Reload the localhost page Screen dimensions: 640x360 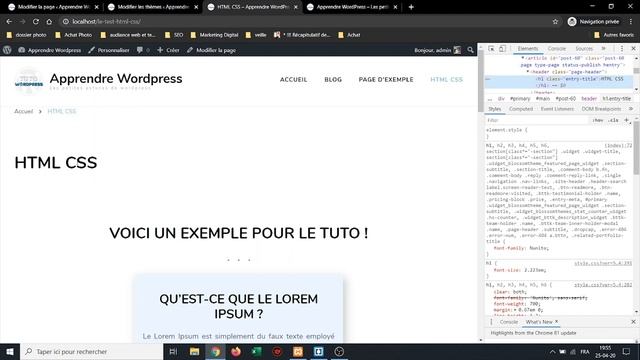36,22
